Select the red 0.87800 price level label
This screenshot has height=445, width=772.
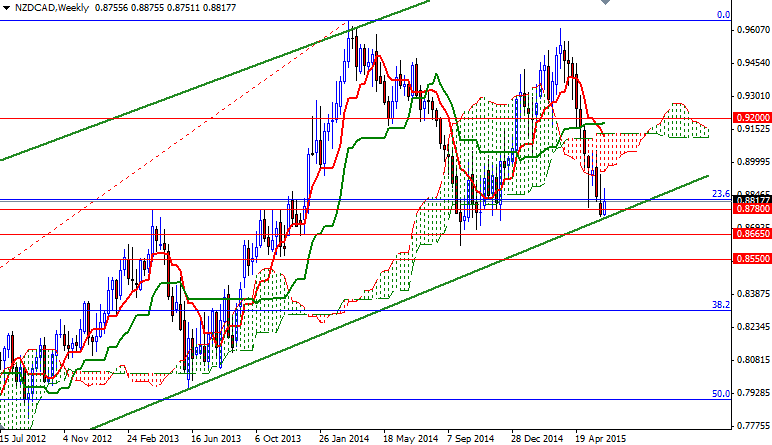[x=752, y=209]
